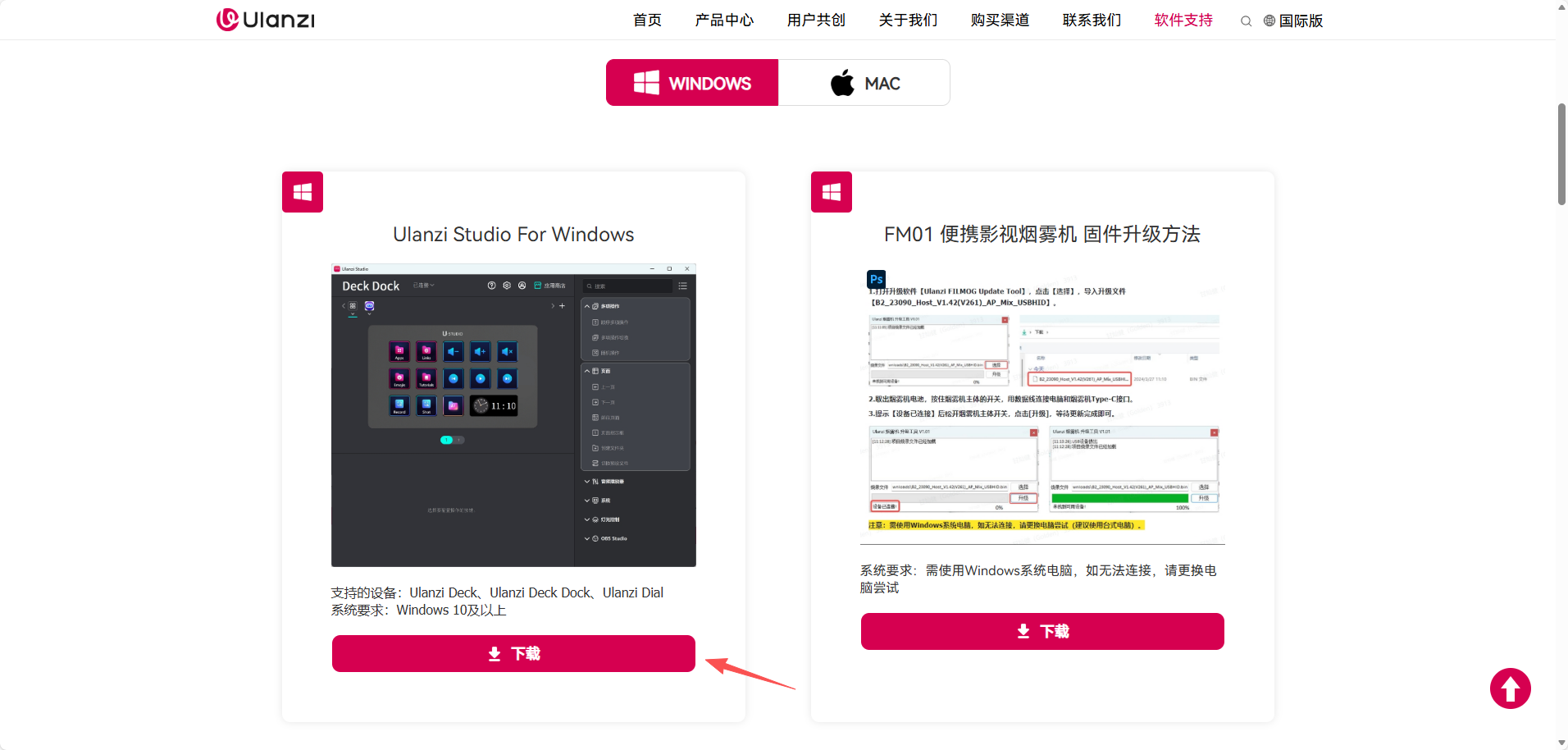Click the Windows logo in WINDOWS tab
This screenshot has height=750, width=1568.
pyautogui.click(x=646, y=83)
